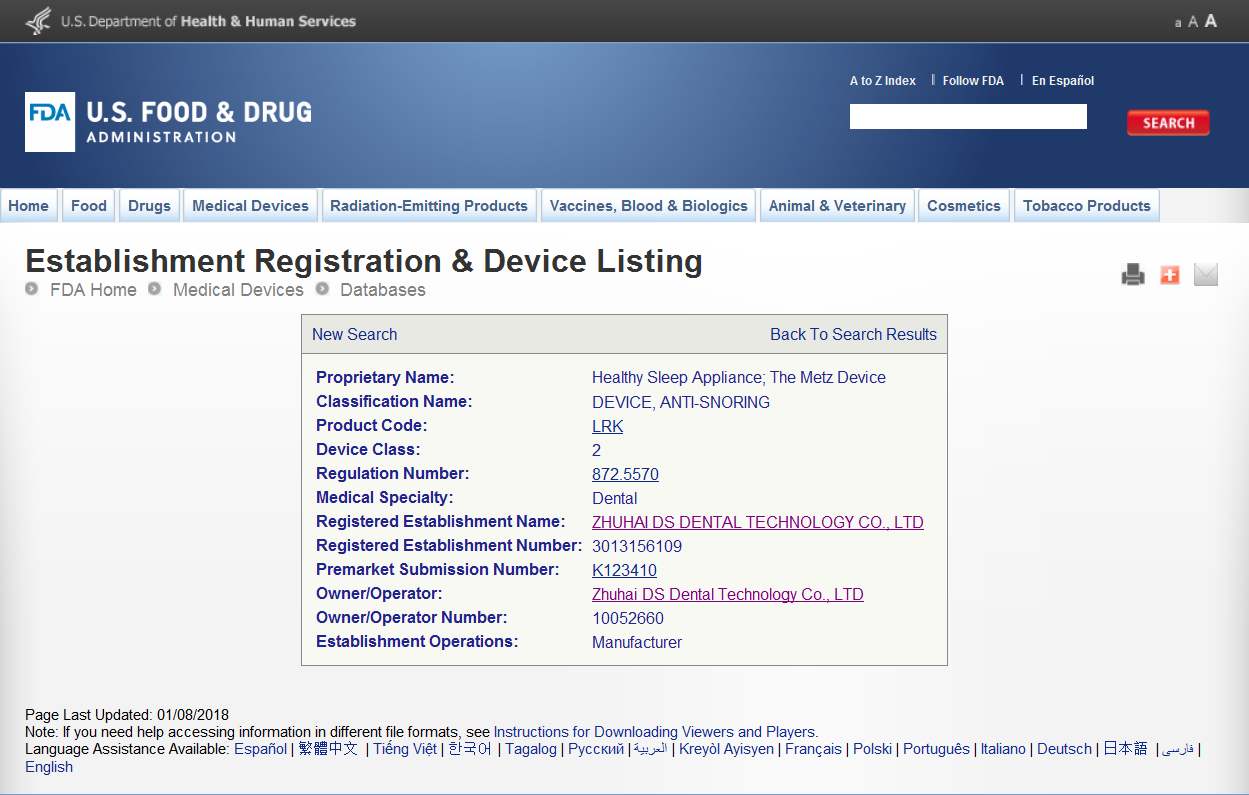Click the red SEARCH button

tap(1168, 122)
